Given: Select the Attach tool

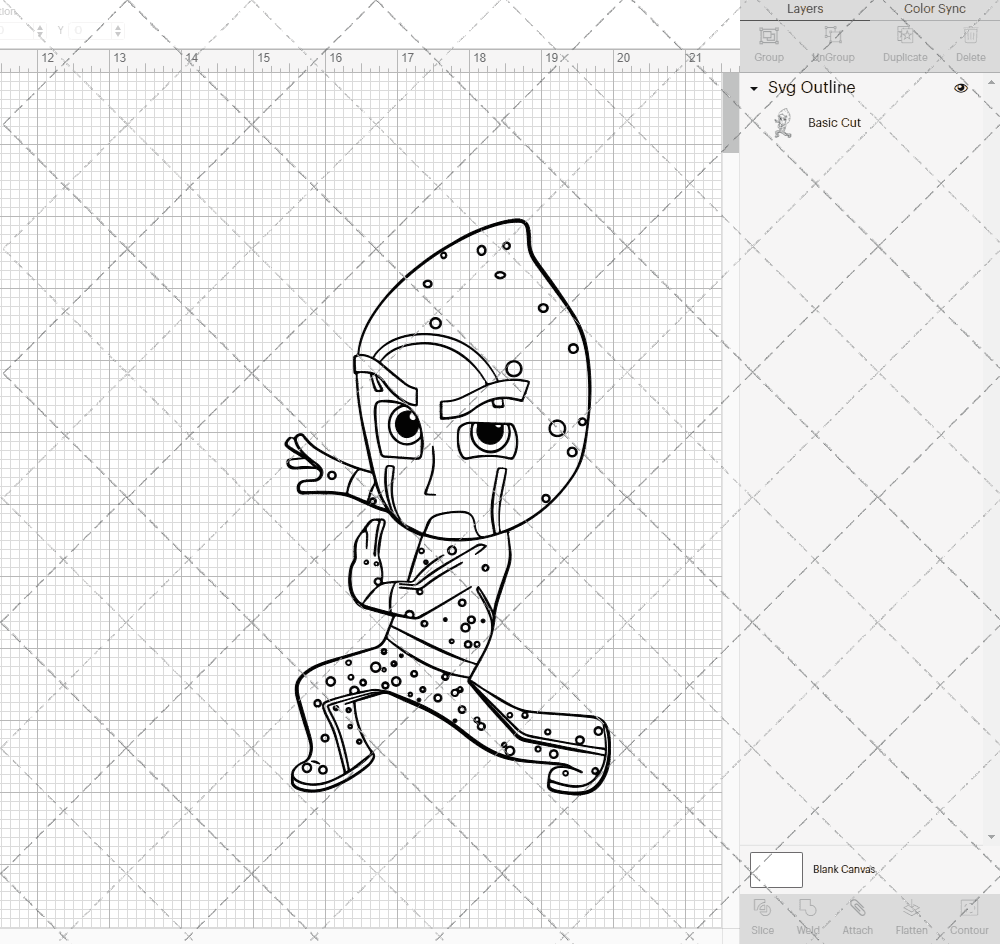Looking at the screenshot, I should click(x=857, y=915).
